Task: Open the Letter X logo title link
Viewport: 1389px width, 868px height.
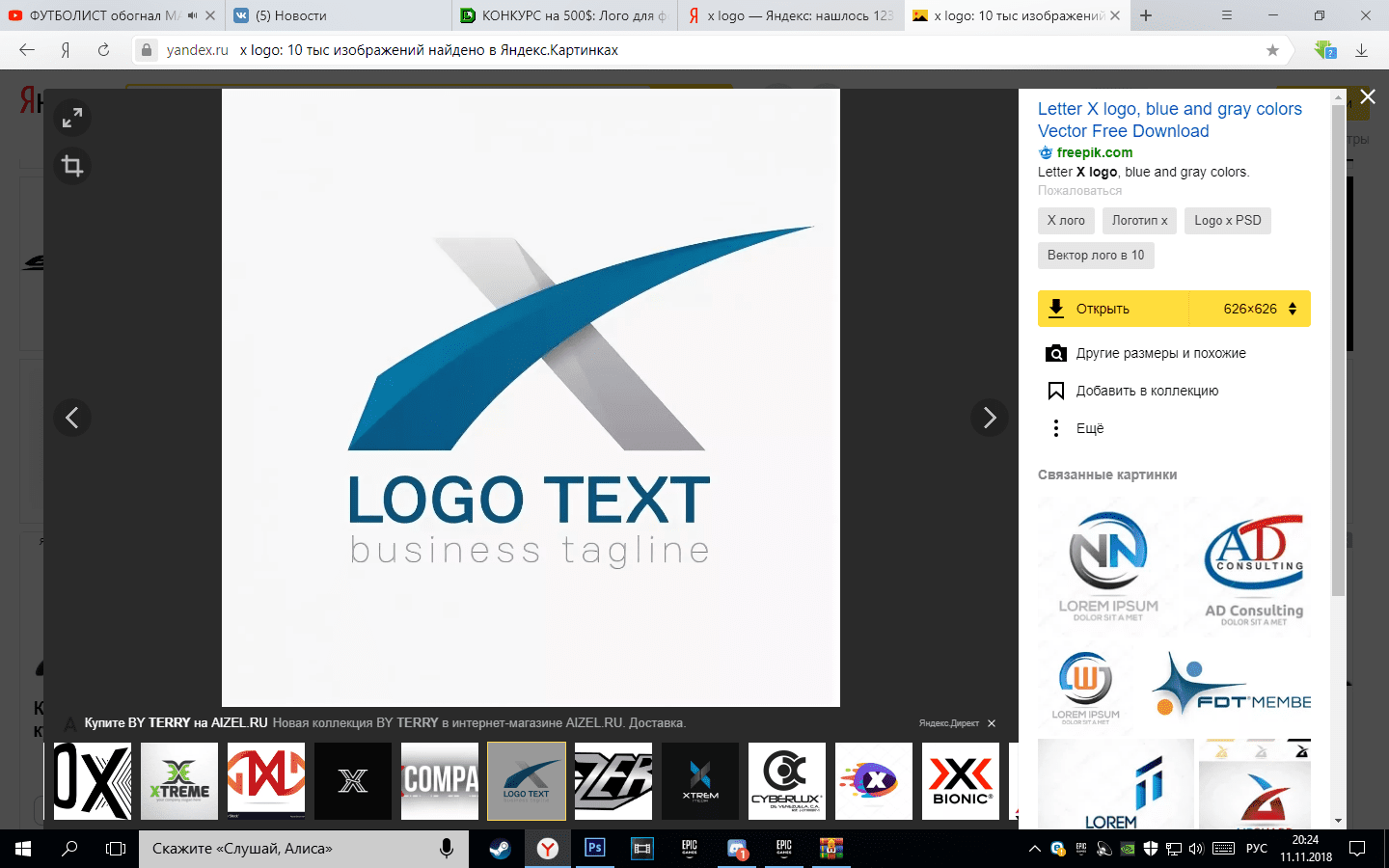Action: (x=1170, y=121)
